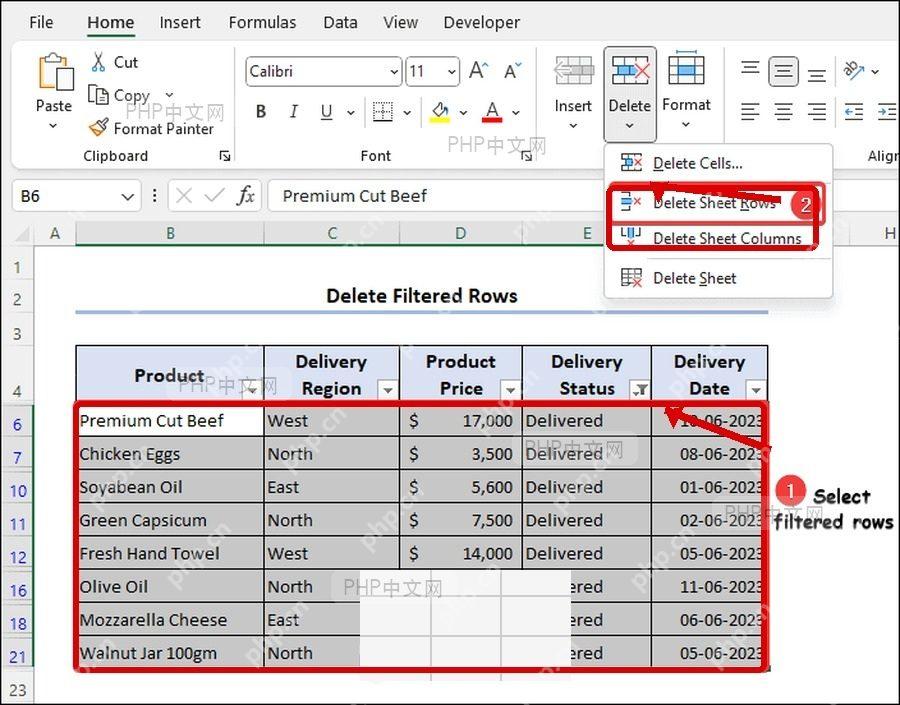Toggle Underline formatting

click(x=327, y=111)
